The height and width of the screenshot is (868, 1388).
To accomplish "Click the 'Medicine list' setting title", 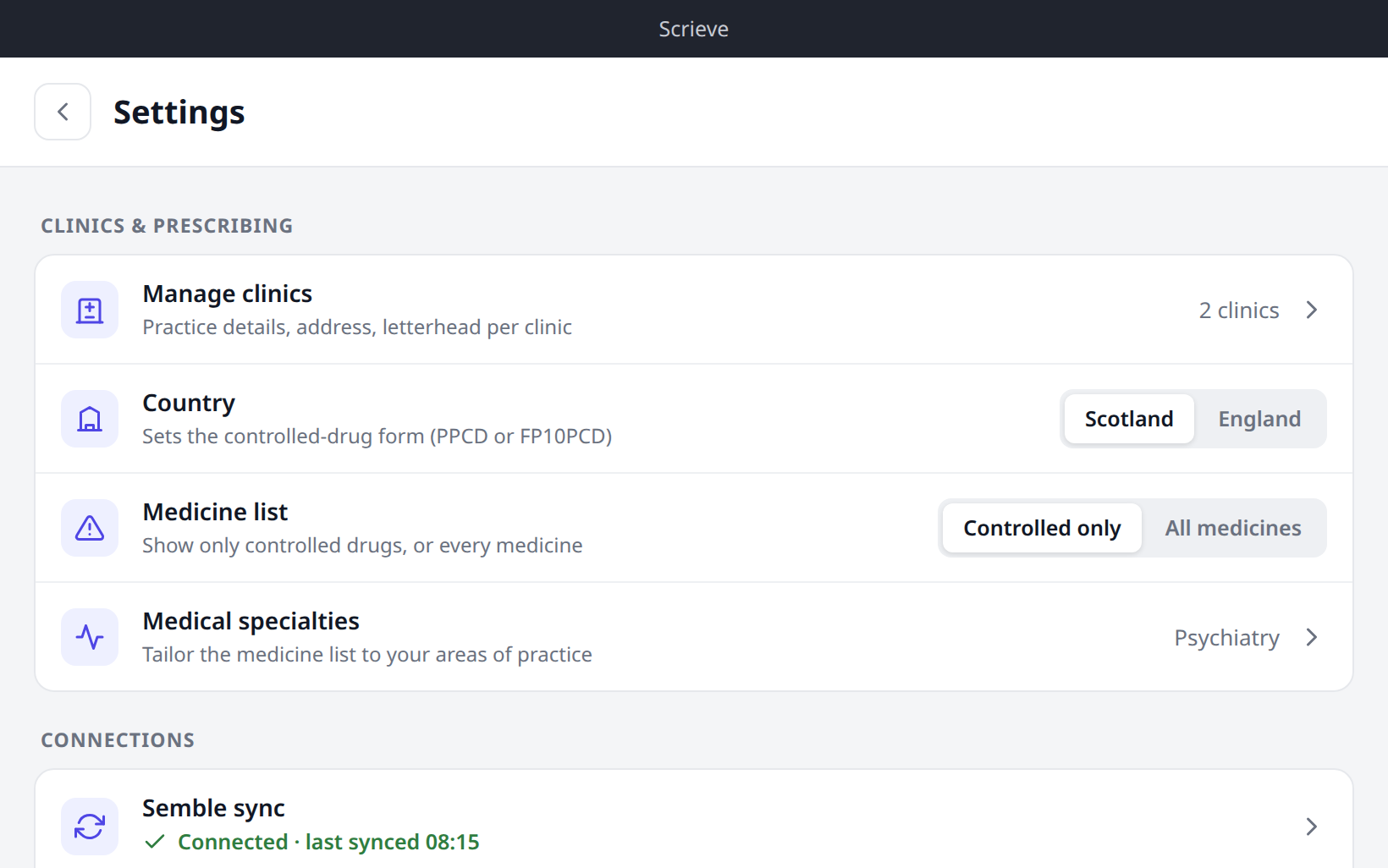I will (x=215, y=512).
